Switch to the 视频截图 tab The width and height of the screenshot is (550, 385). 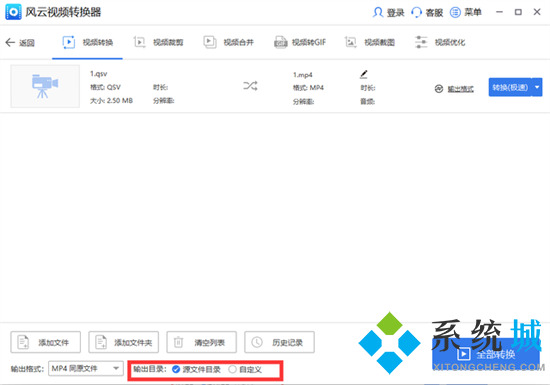point(370,42)
